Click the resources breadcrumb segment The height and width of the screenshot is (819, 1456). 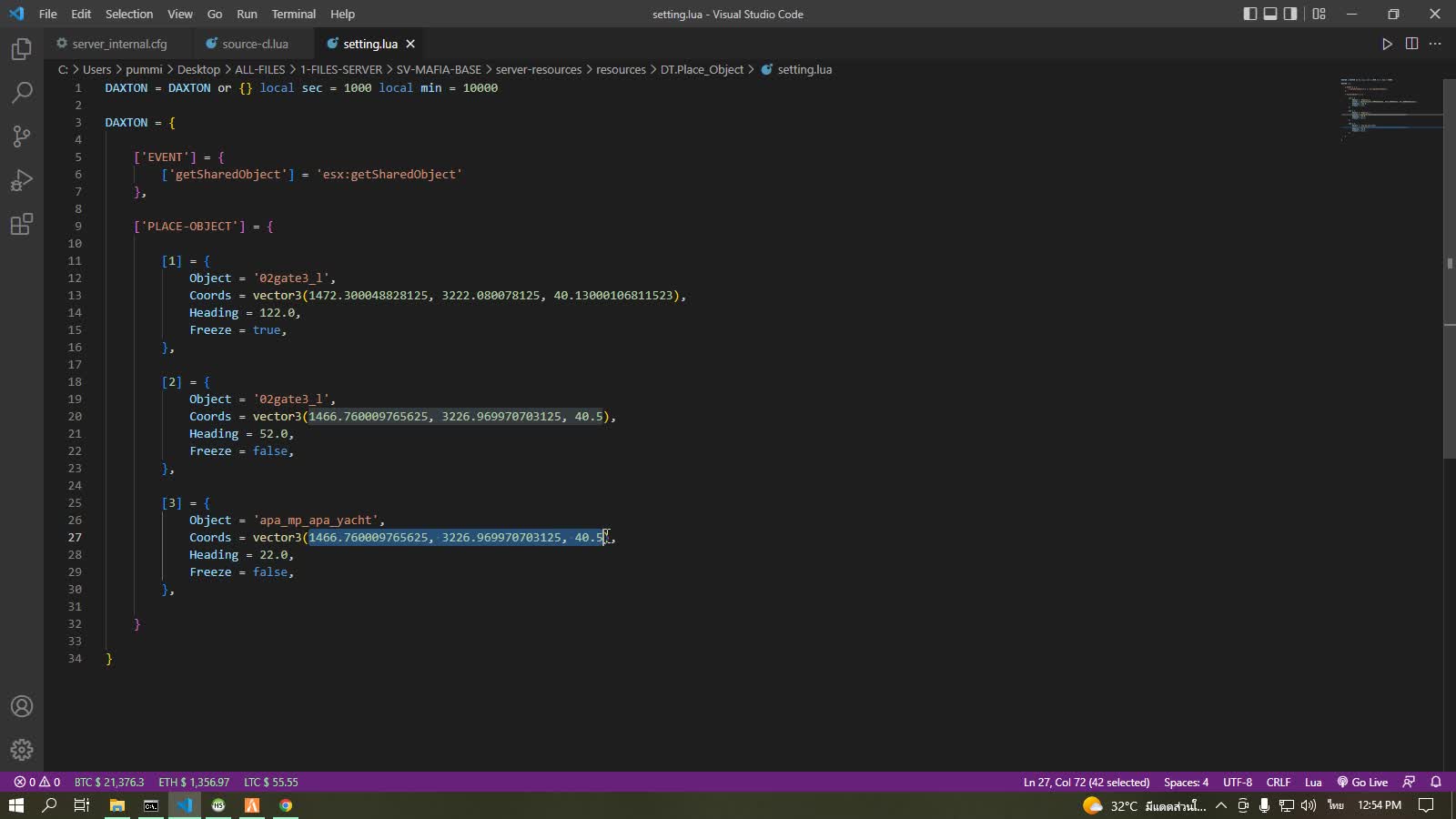(621, 69)
